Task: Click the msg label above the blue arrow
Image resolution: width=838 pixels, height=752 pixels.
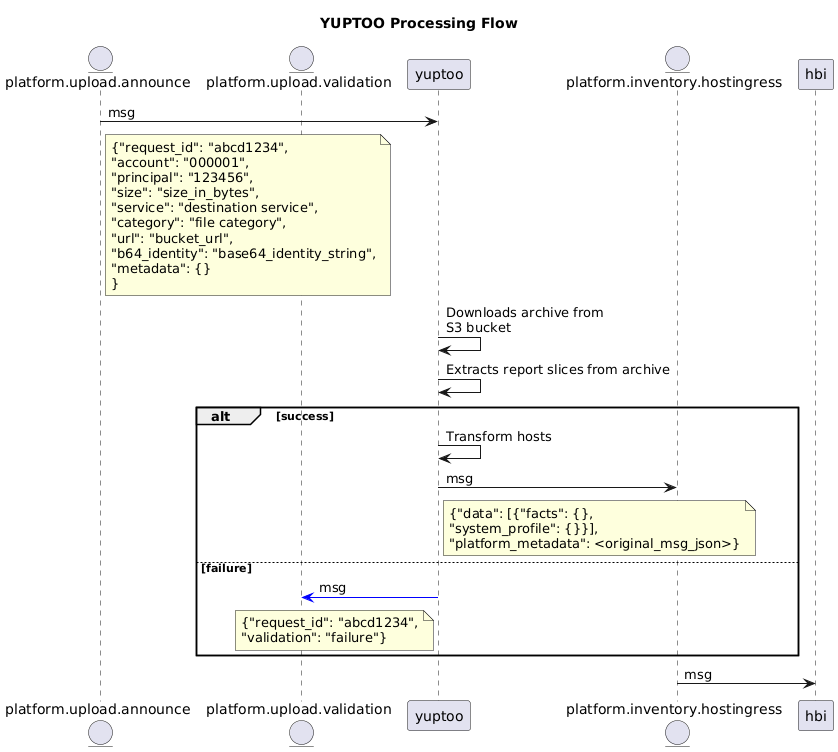Action: tap(332, 588)
